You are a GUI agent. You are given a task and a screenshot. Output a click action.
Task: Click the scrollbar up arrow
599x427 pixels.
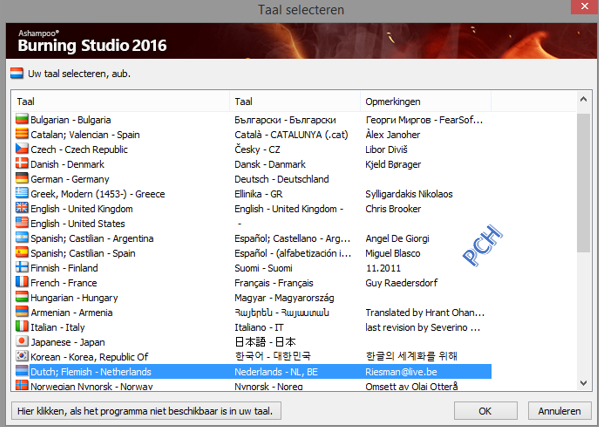click(x=583, y=99)
